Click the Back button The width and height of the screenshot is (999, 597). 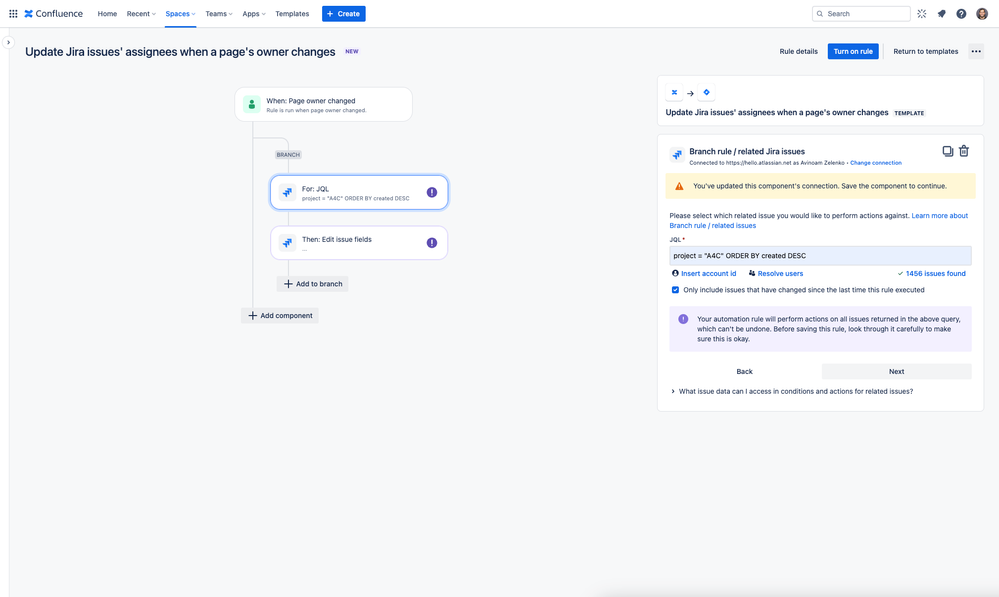744,371
